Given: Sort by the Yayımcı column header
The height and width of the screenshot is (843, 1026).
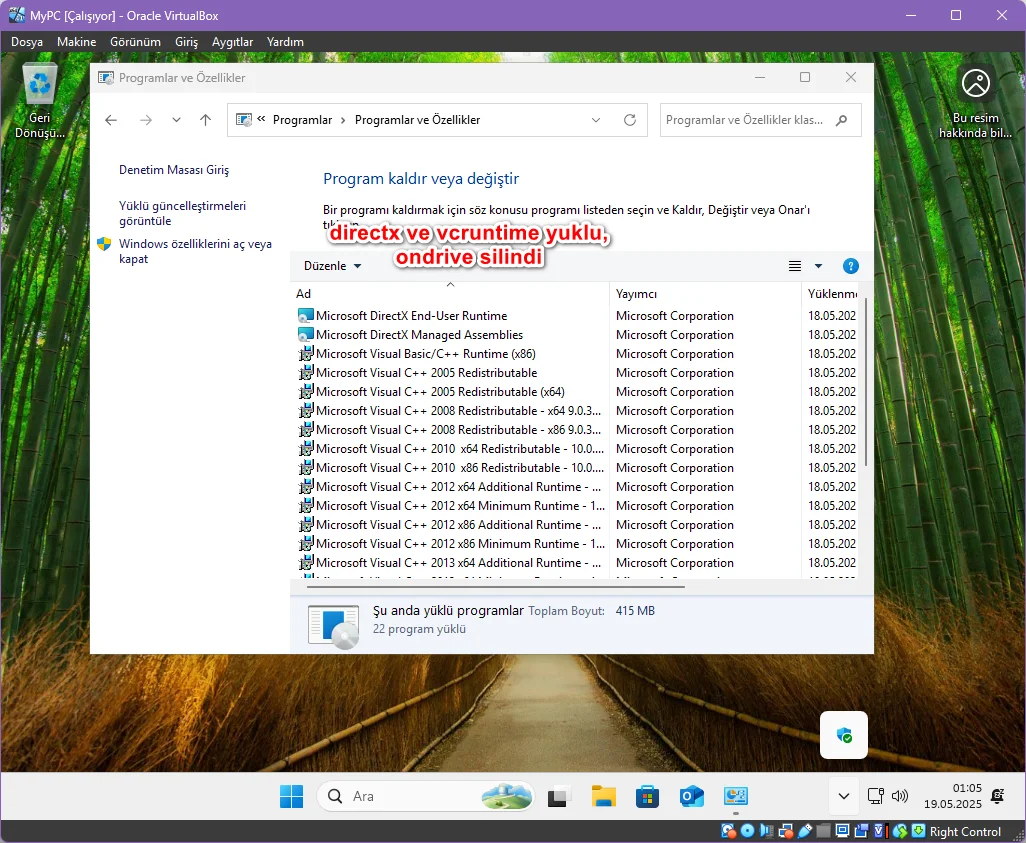Looking at the screenshot, I should [x=705, y=294].
